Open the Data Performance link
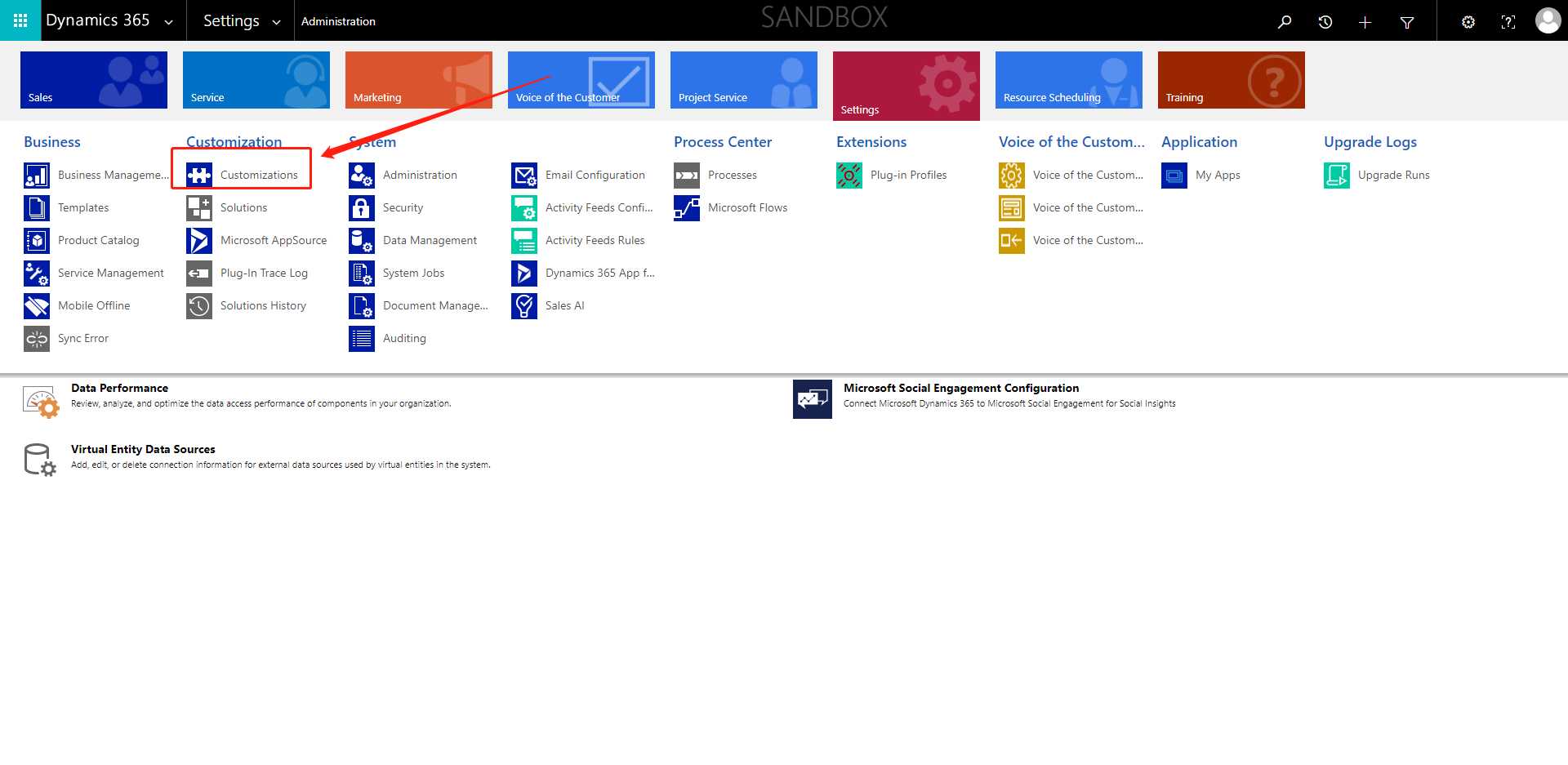This screenshot has width=1568, height=765. click(x=119, y=388)
